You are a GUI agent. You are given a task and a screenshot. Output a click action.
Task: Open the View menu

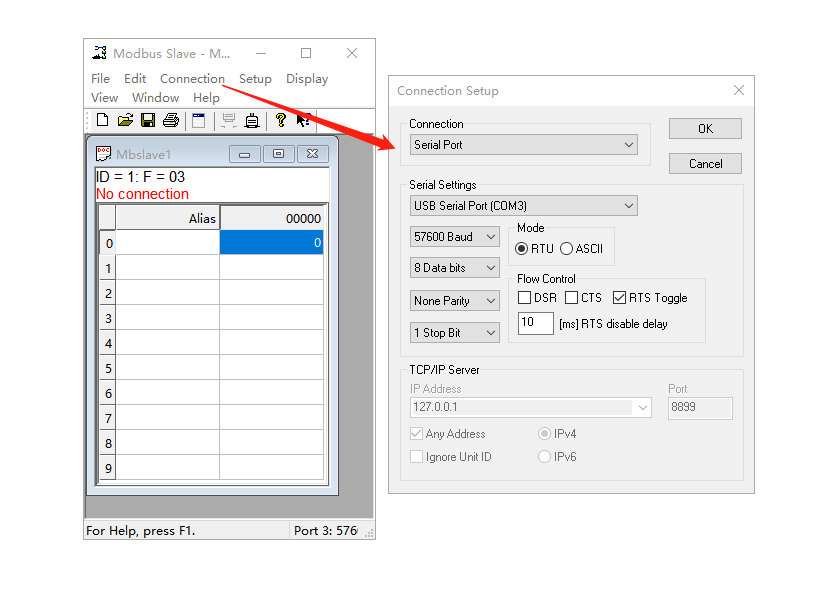[x=105, y=98]
